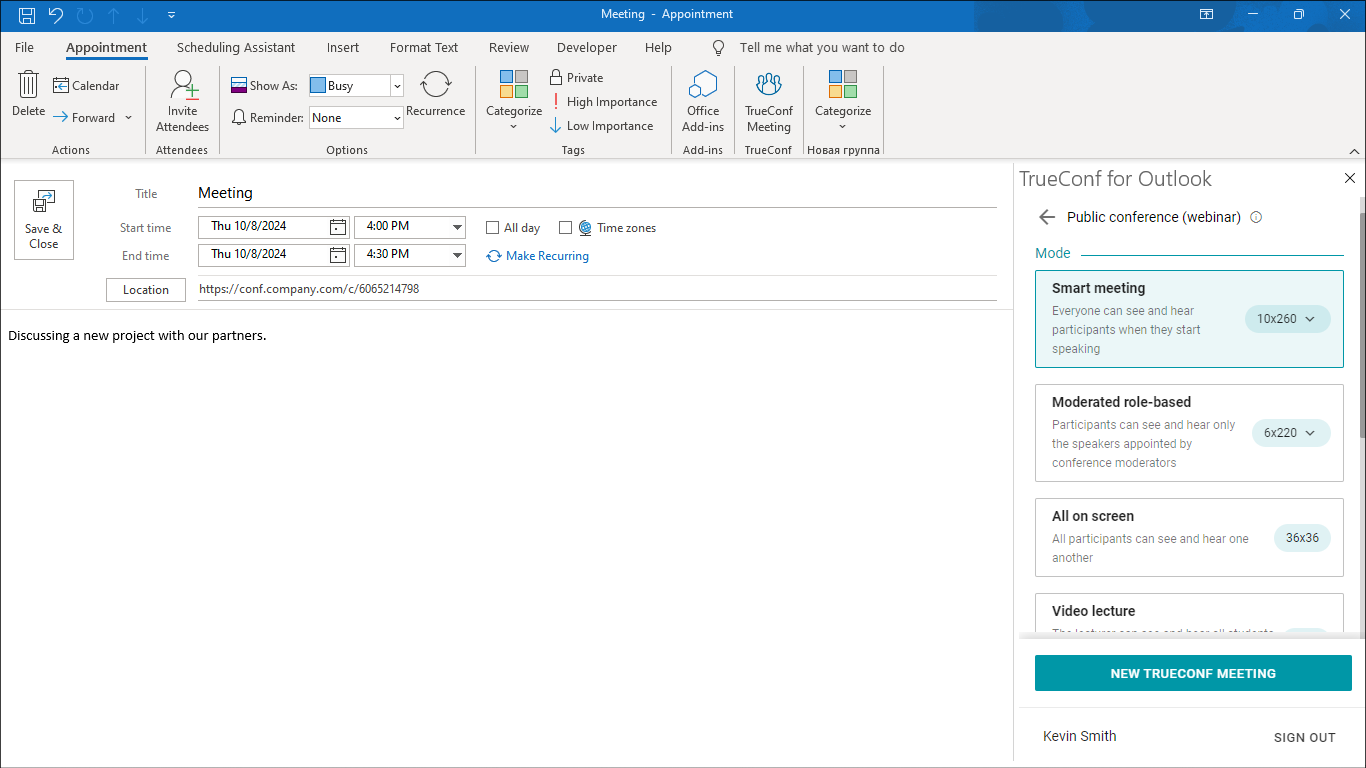Undo the last action
Screen dimensions: 1366x768
click(x=56, y=15)
